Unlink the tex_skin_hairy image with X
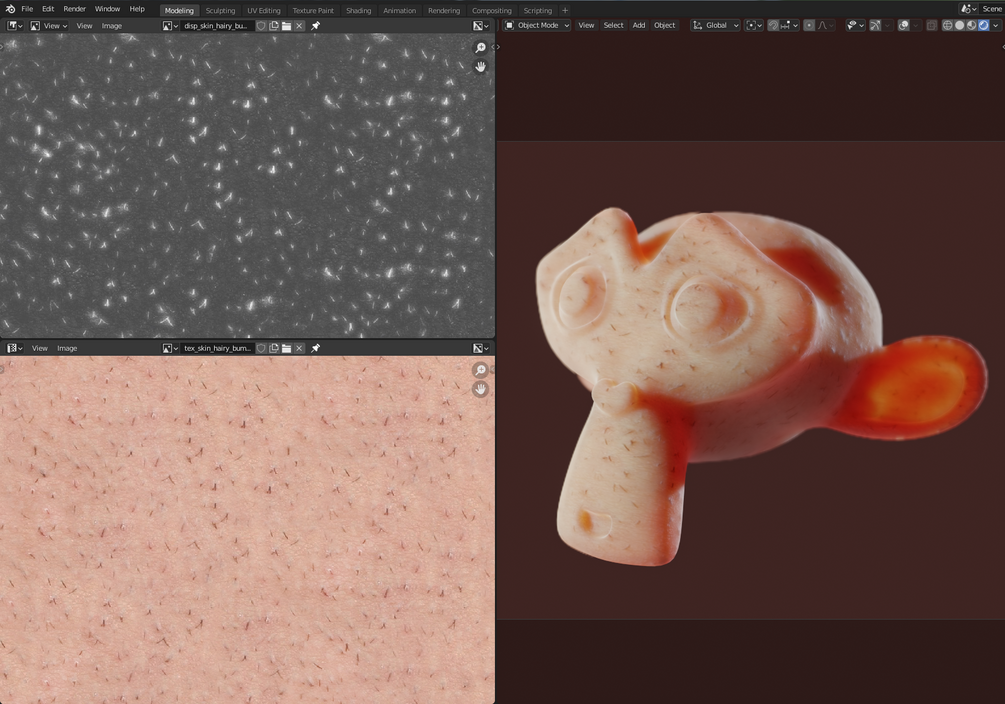The image size is (1005, 704). coord(299,348)
